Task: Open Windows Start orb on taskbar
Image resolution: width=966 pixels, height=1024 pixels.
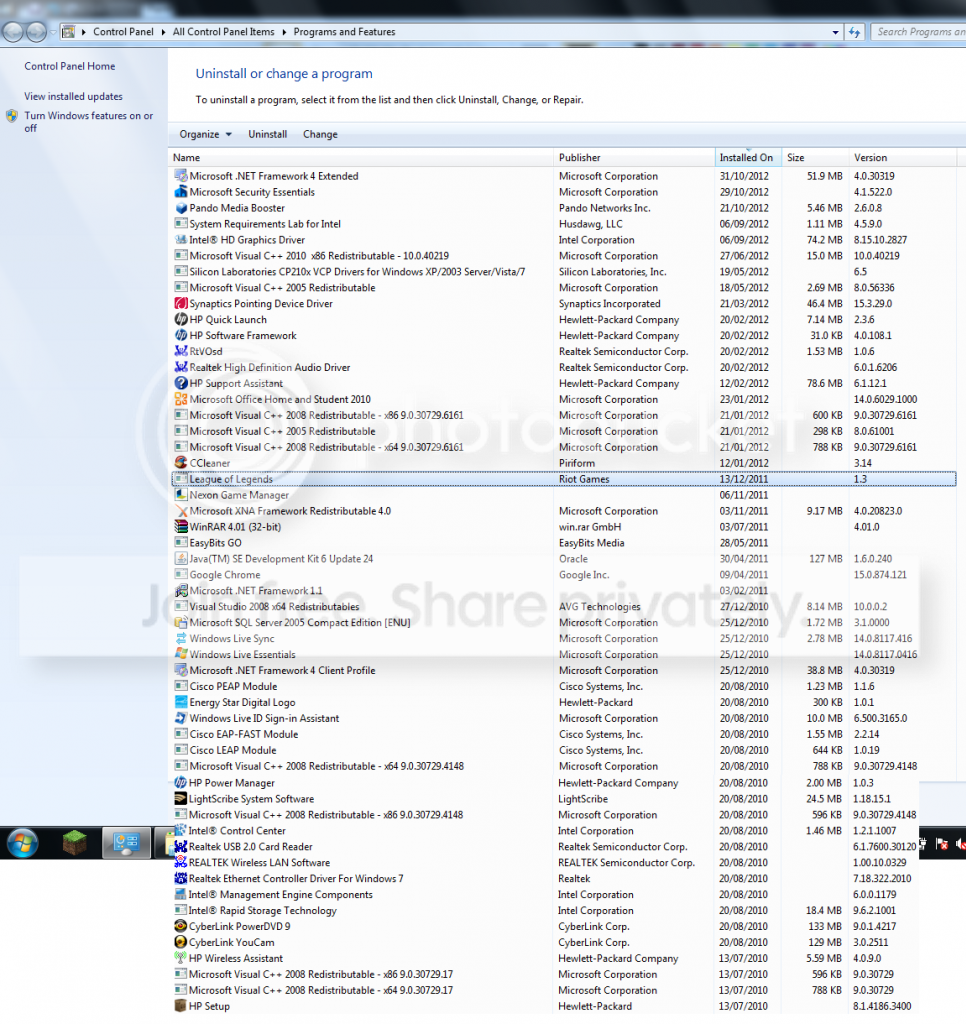Action: (x=23, y=843)
